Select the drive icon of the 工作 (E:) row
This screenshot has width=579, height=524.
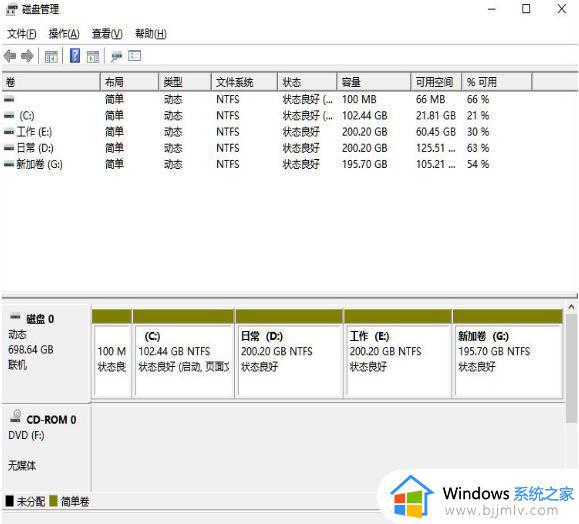pos(9,132)
